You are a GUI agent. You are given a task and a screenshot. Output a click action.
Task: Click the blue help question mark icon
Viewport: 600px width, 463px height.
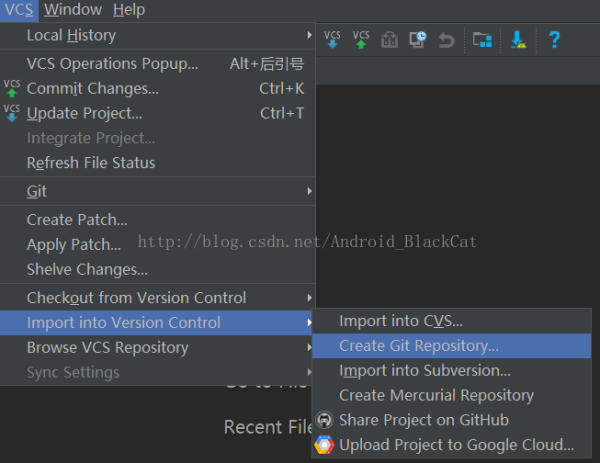554,40
